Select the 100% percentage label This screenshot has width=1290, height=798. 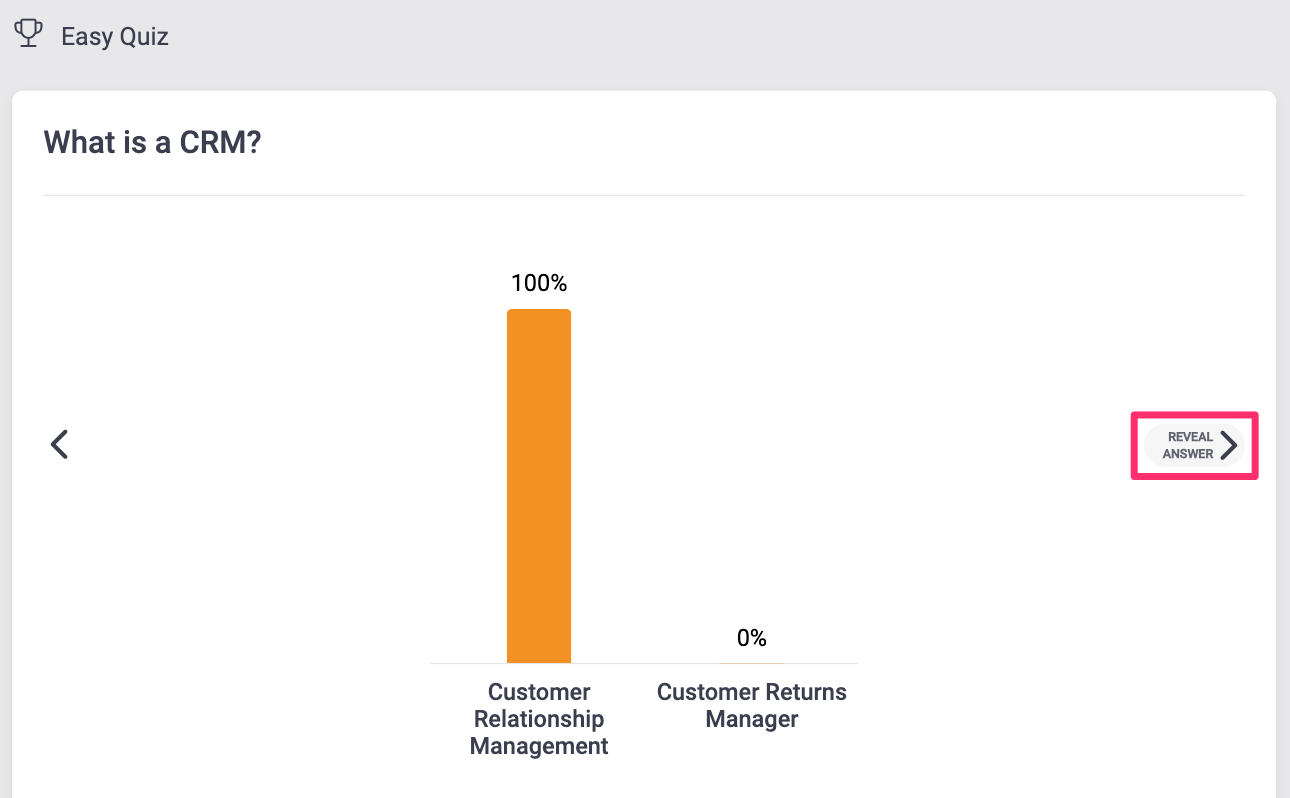tap(539, 283)
